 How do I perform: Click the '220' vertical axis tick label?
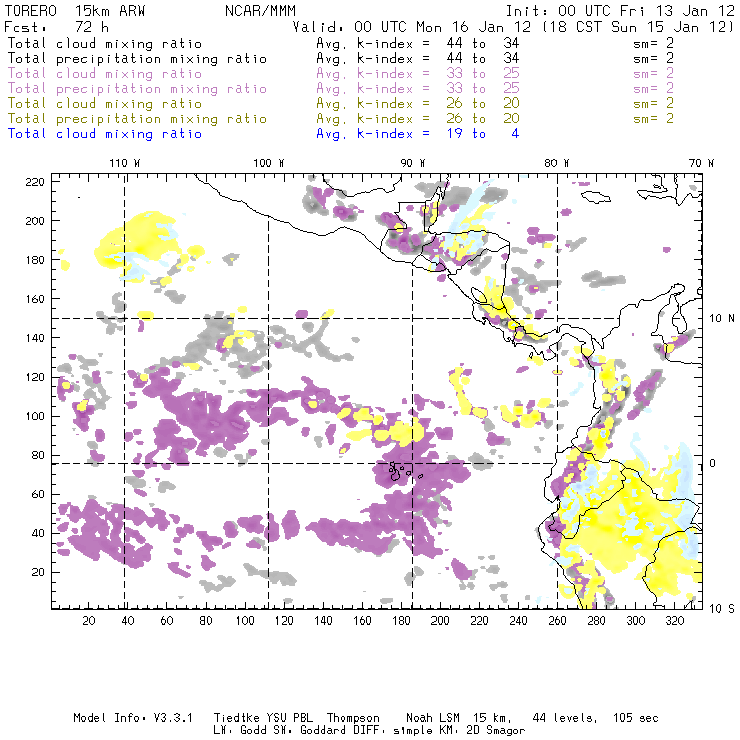(x=34, y=182)
